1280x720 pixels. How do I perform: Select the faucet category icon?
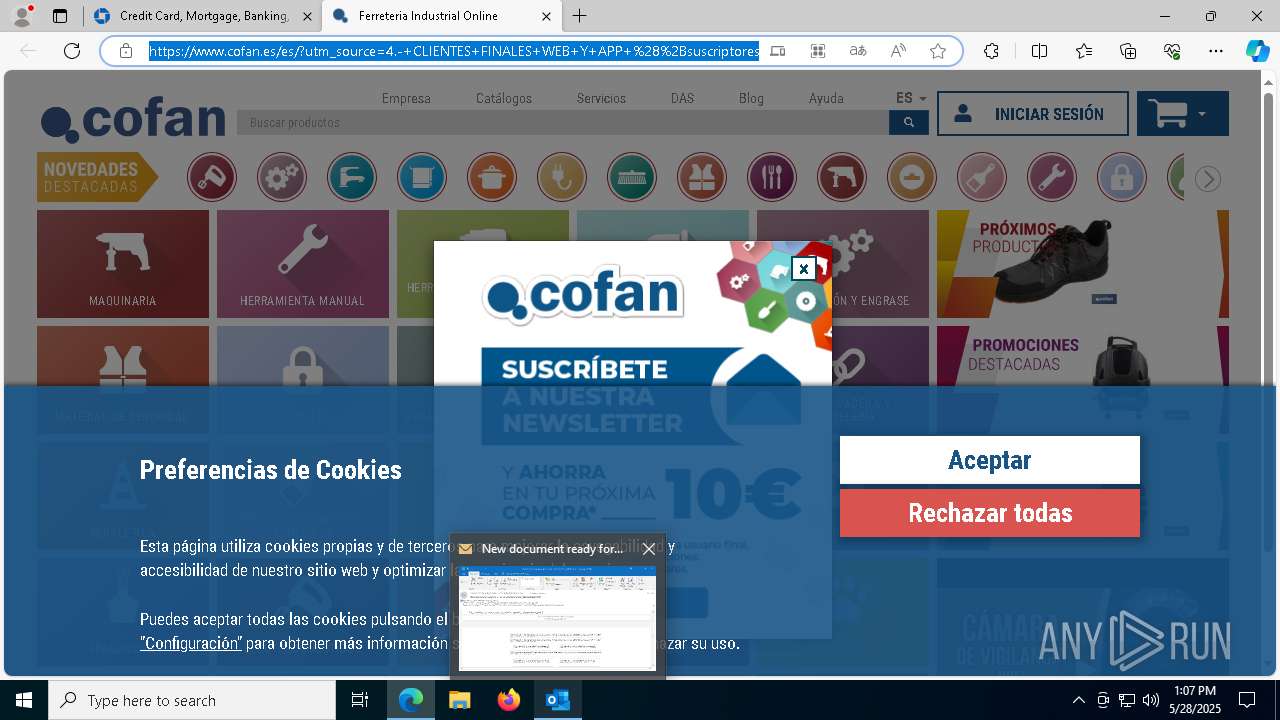tap(352, 178)
